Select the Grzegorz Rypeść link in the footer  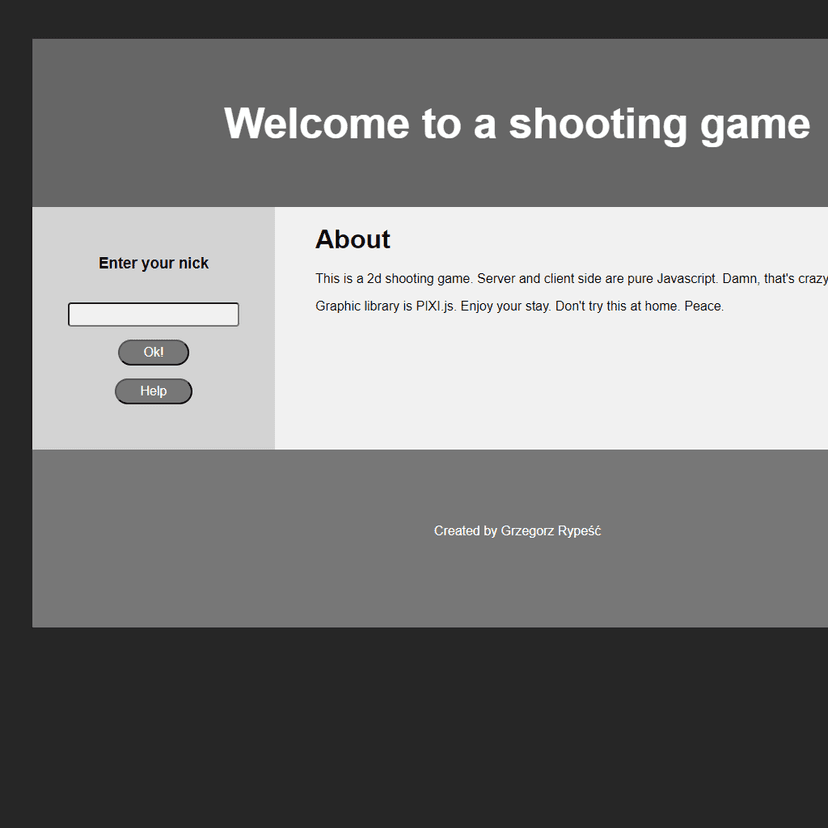(x=551, y=531)
